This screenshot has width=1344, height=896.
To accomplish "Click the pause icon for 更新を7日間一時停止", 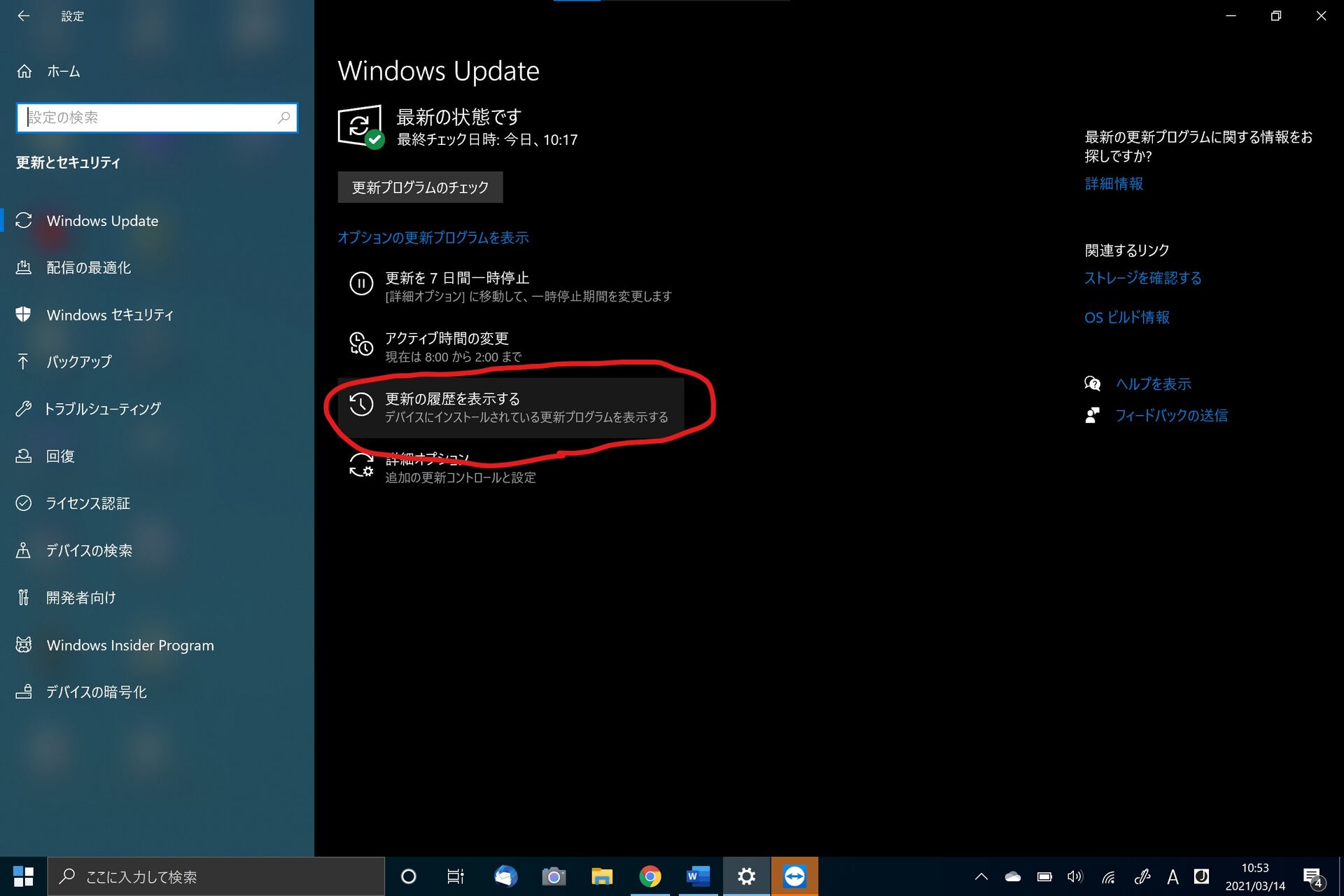I will click(x=361, y=283).
